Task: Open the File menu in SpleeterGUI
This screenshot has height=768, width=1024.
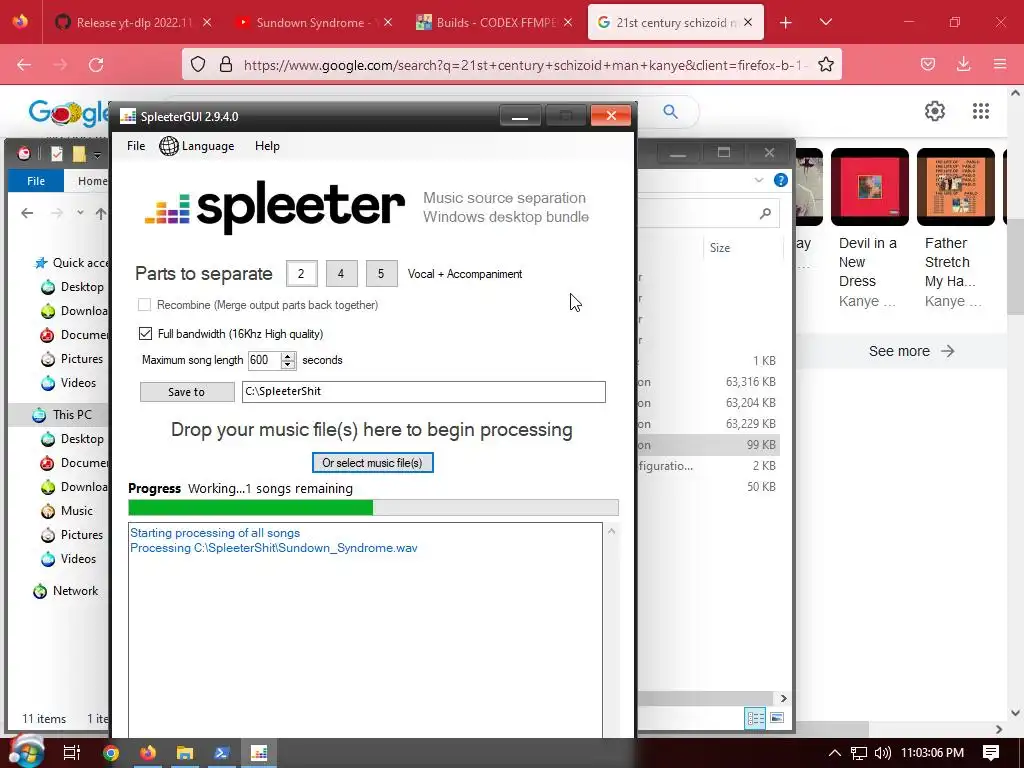Action: [x=136, y=146]
